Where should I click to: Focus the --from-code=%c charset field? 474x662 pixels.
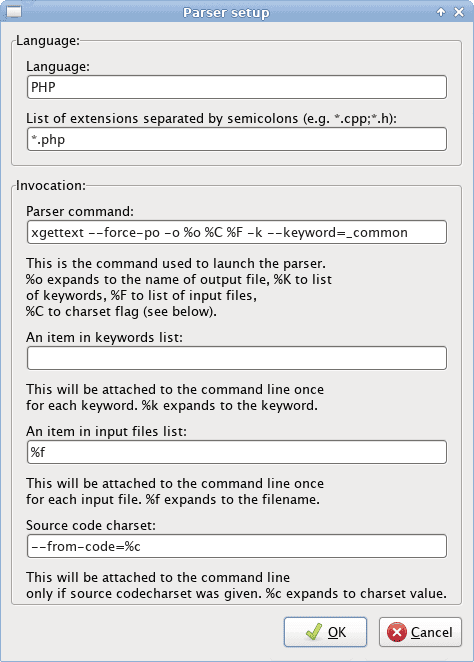[x=237, y=546]
